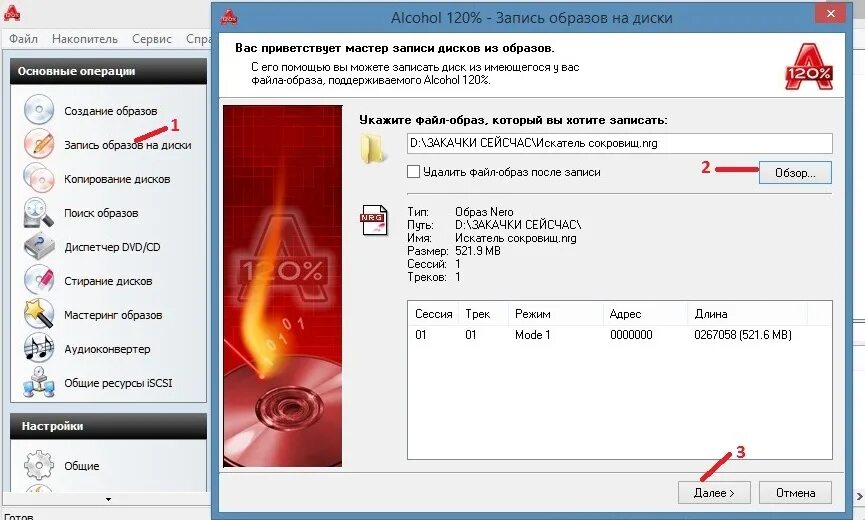
Task: Click the Далее > button
Action: point(714,492)
